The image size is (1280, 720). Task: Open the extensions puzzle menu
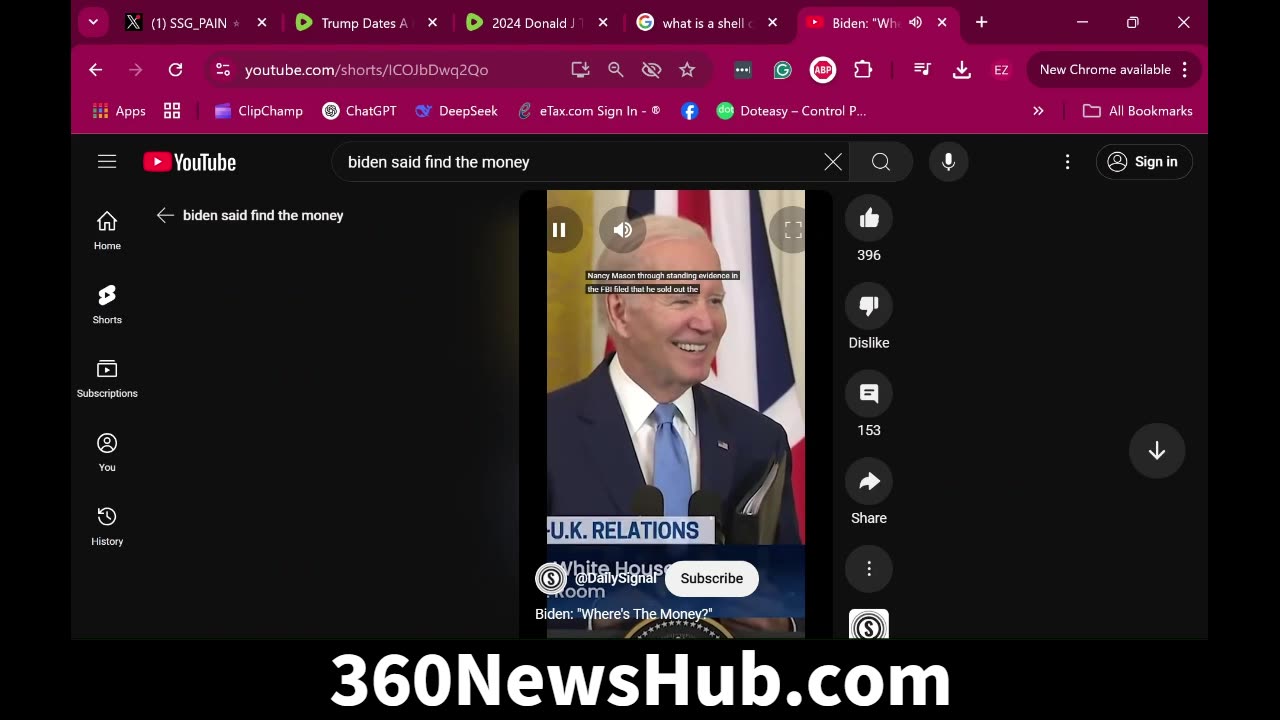863,69
